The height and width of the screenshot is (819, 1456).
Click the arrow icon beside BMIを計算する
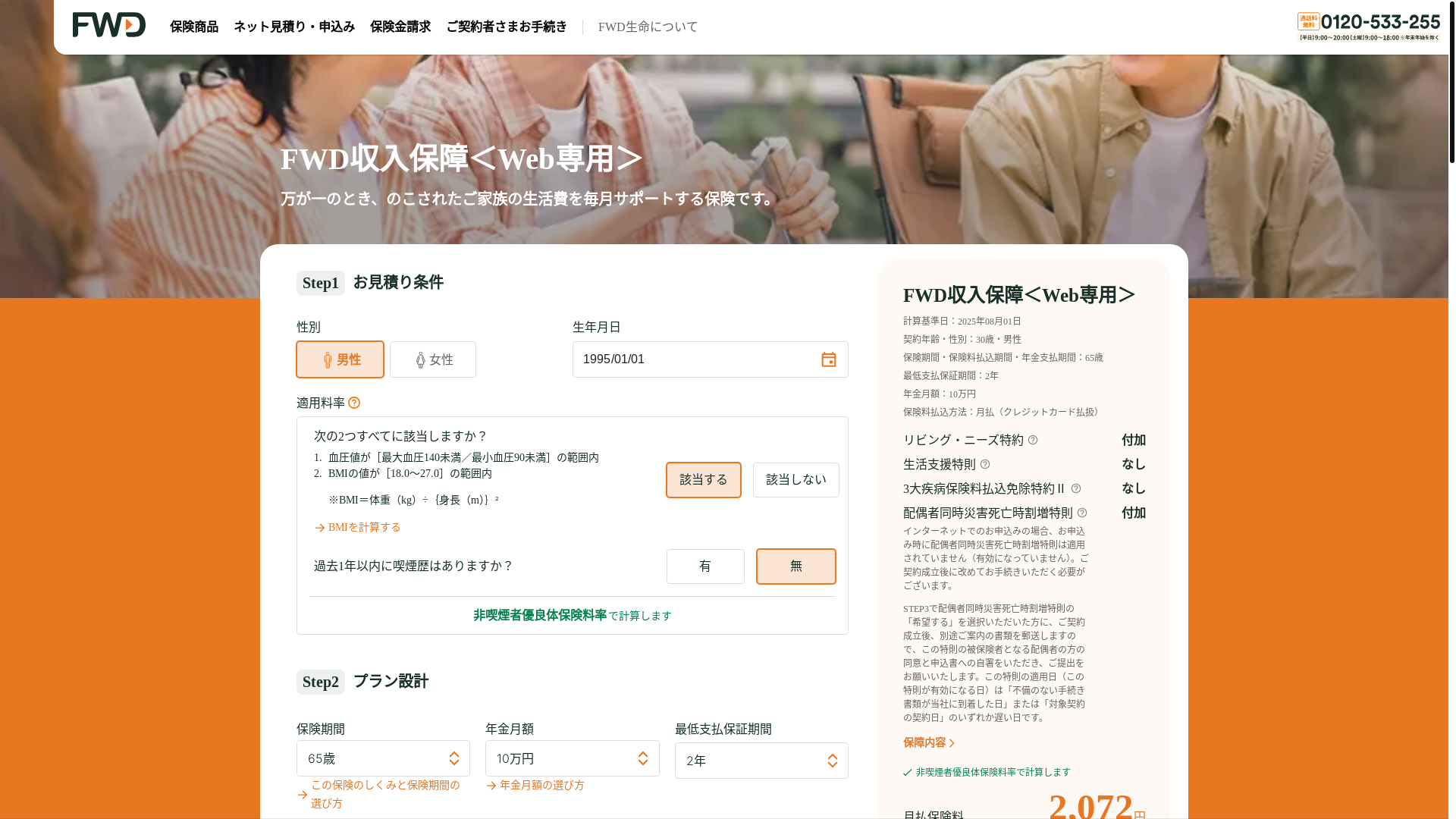[320, 528]
